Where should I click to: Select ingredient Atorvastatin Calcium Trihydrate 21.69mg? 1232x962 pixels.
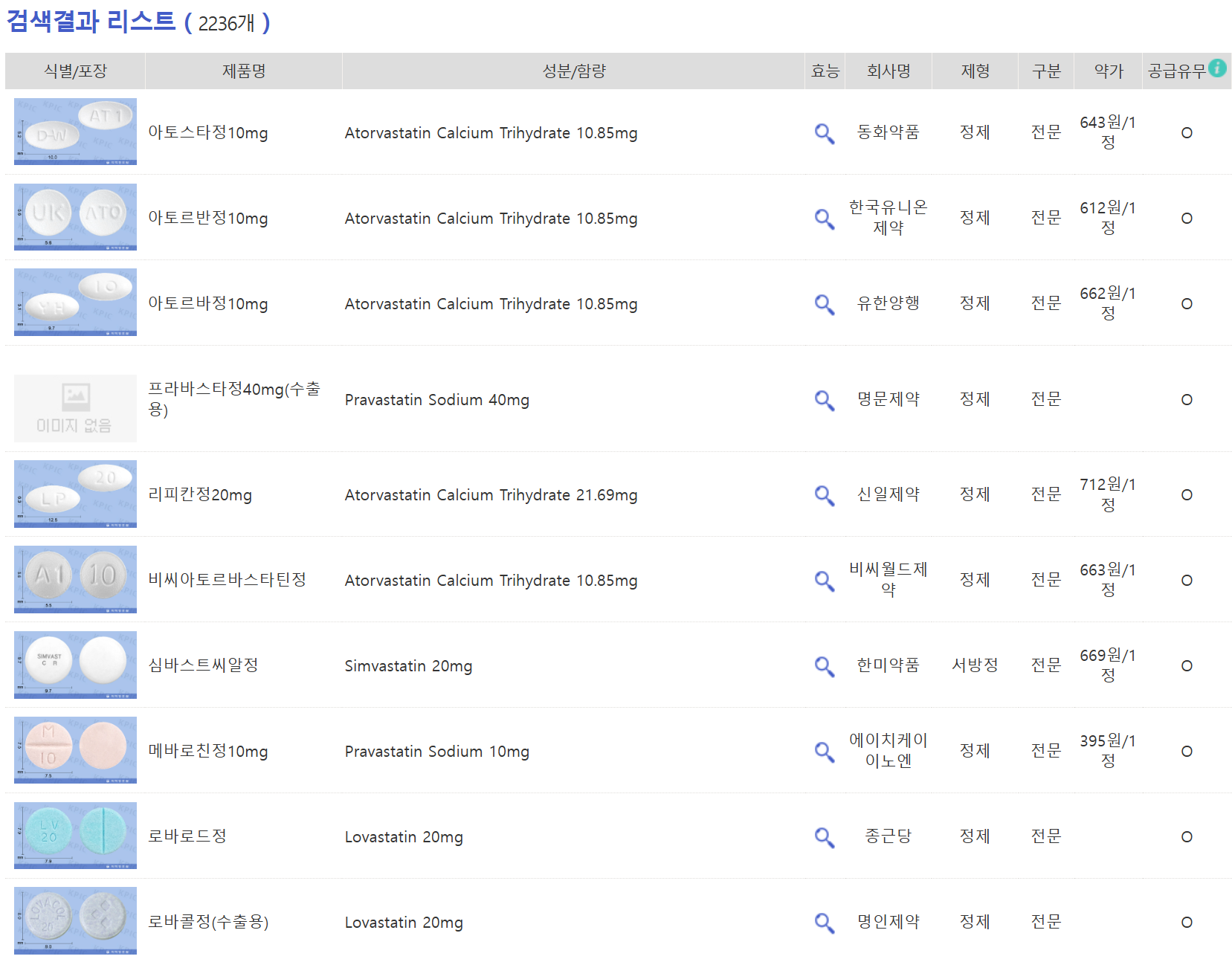(491, 495)
